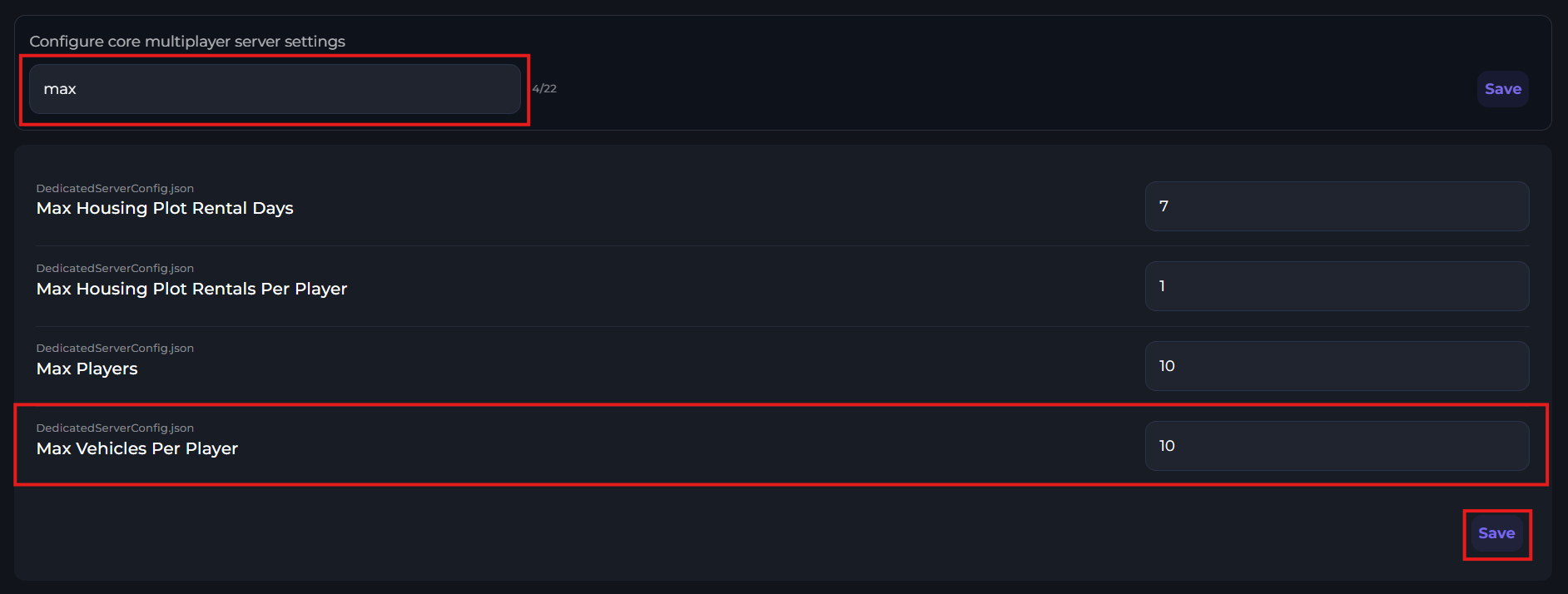Click DedicatedServerConfig.json caption above Max Vehicles Per Player
The height and width of the screenshot is (594, 1568).
[115, 428]
